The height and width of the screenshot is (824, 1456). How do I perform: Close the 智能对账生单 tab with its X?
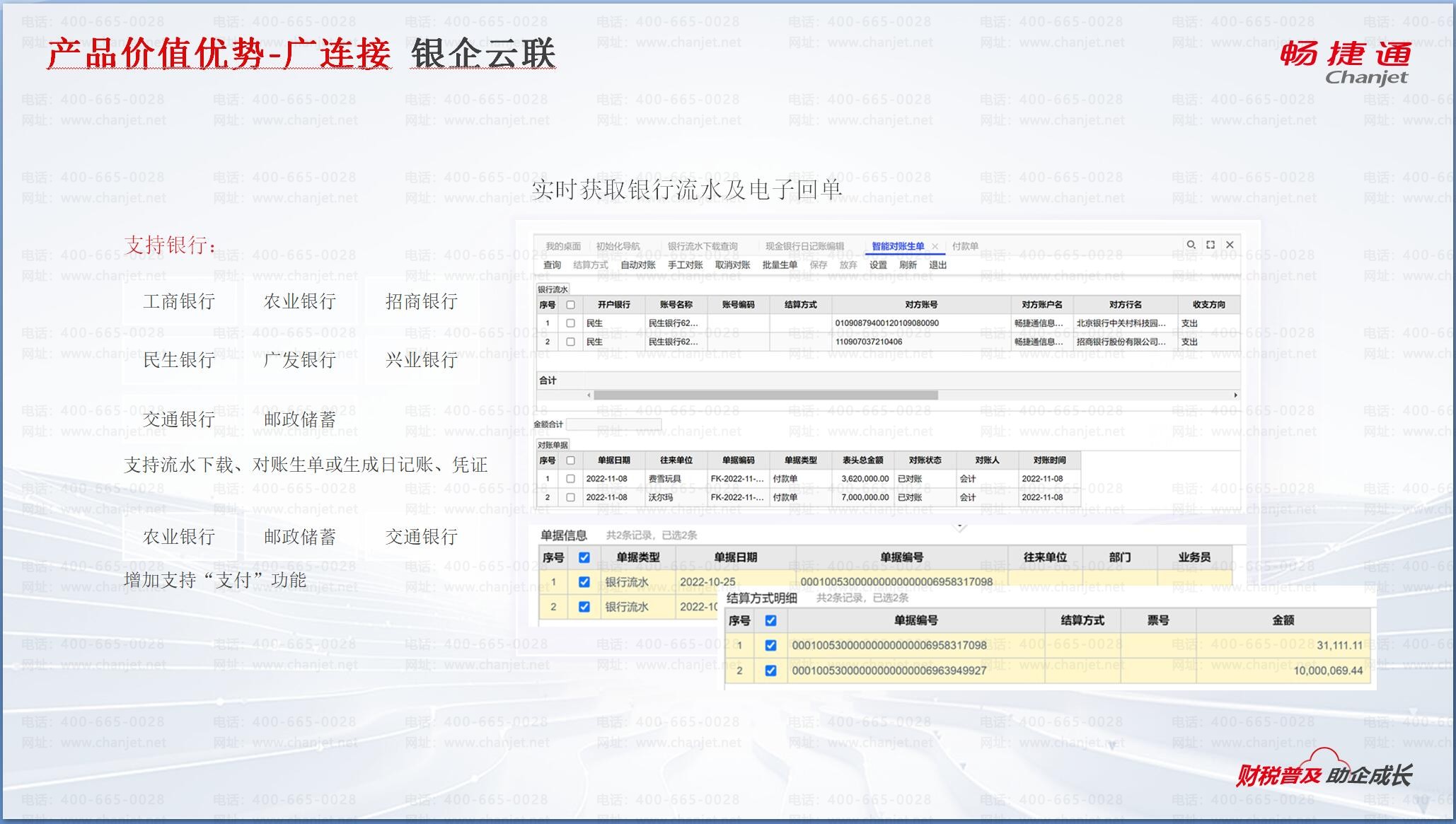(x=935, y=246)
